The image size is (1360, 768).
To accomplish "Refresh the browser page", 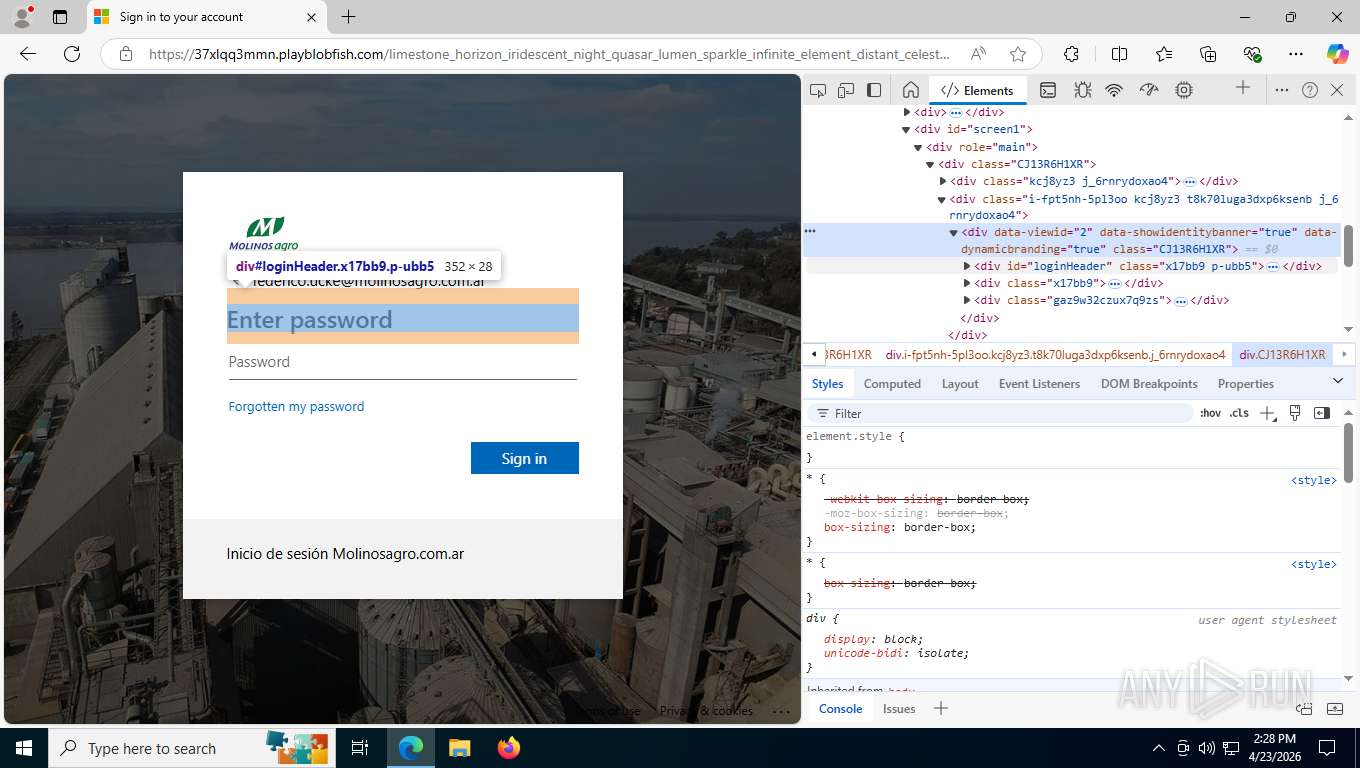I will 72,54.
